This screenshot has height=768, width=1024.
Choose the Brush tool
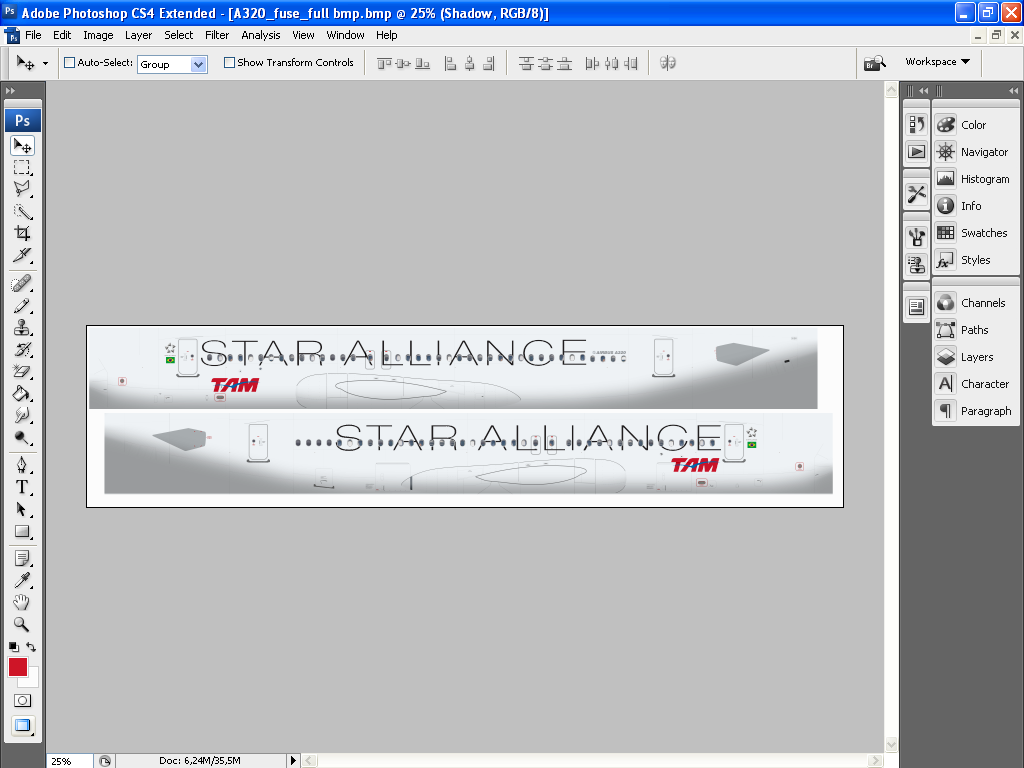point(22,306)
